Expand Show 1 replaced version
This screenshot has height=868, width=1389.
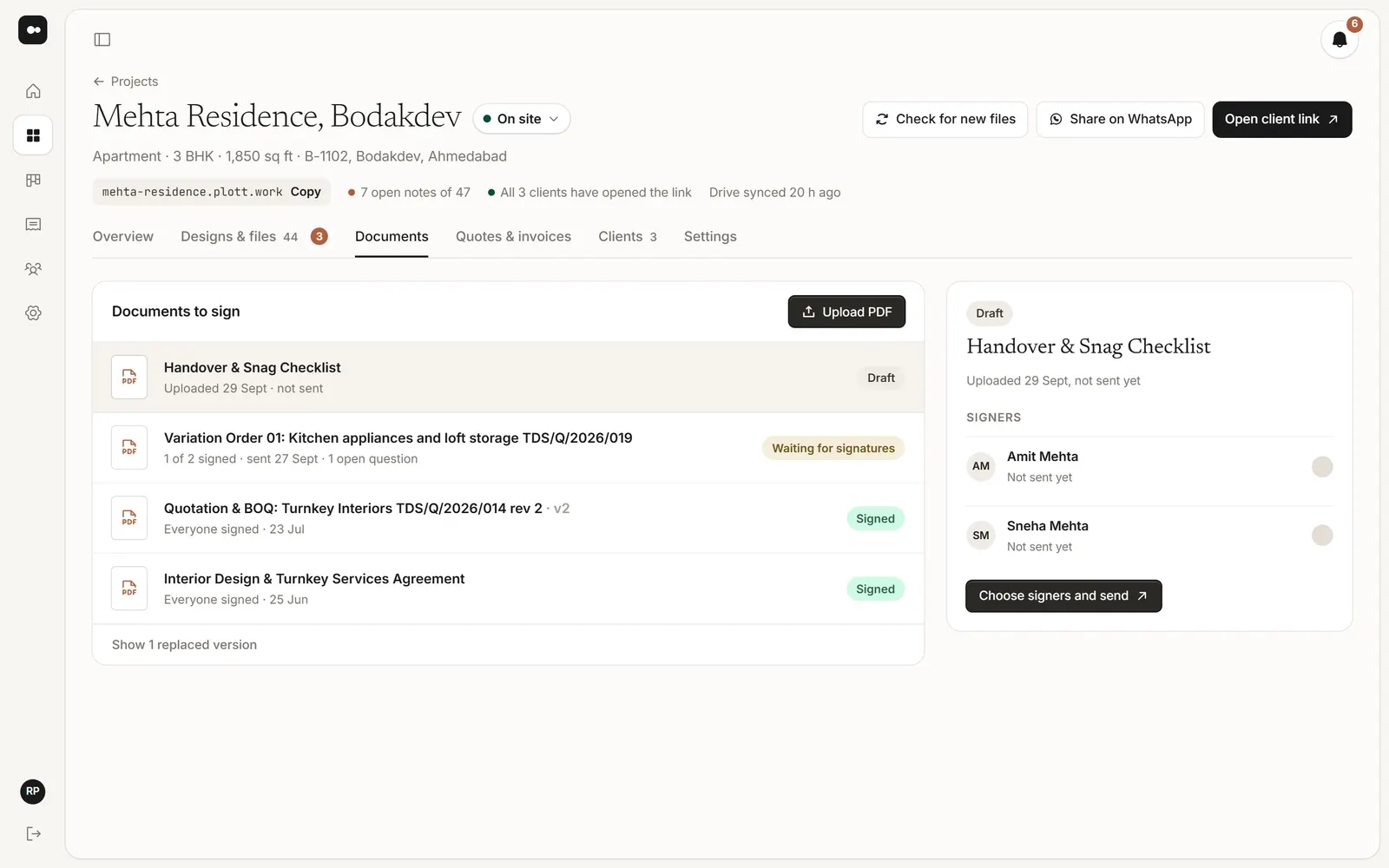click(x=184, y=645)
